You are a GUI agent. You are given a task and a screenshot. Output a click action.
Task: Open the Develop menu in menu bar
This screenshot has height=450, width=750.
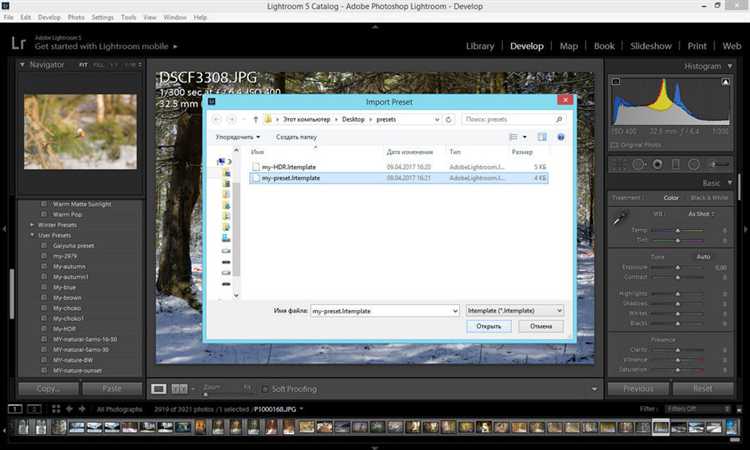[x=49, y=17]
